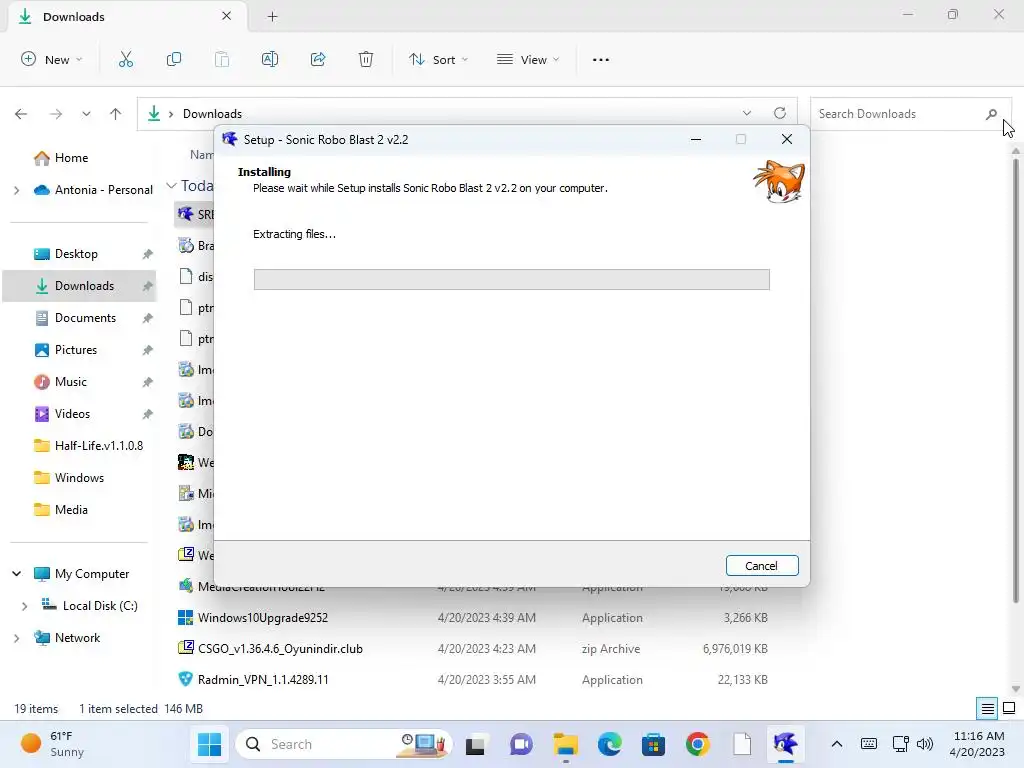Screen dimensions: 1024x768
Task: Open the Sort options dropdown
Action: tap(438, 59)
